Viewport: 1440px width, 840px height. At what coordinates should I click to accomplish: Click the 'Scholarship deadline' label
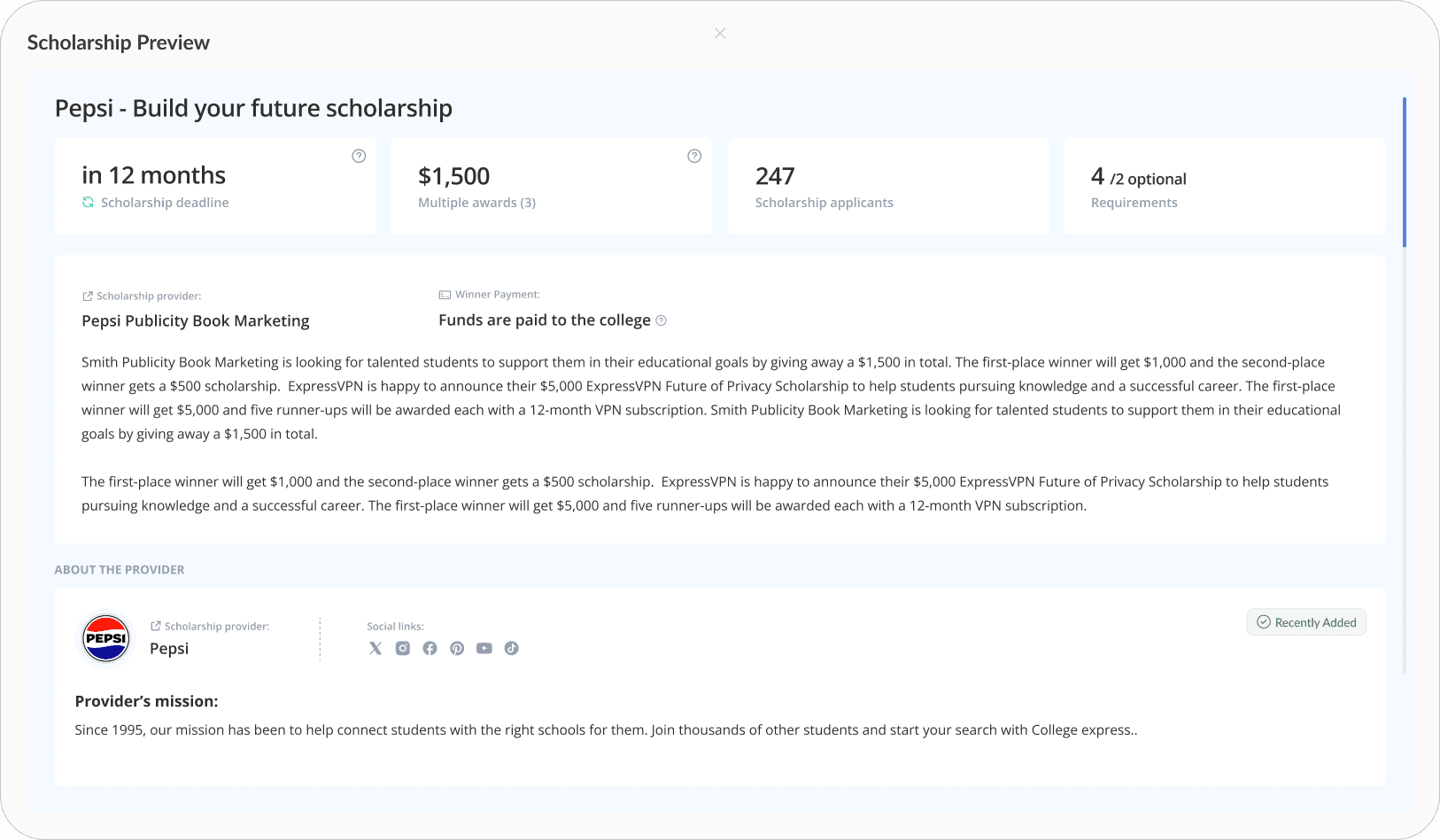coord(165,203)
